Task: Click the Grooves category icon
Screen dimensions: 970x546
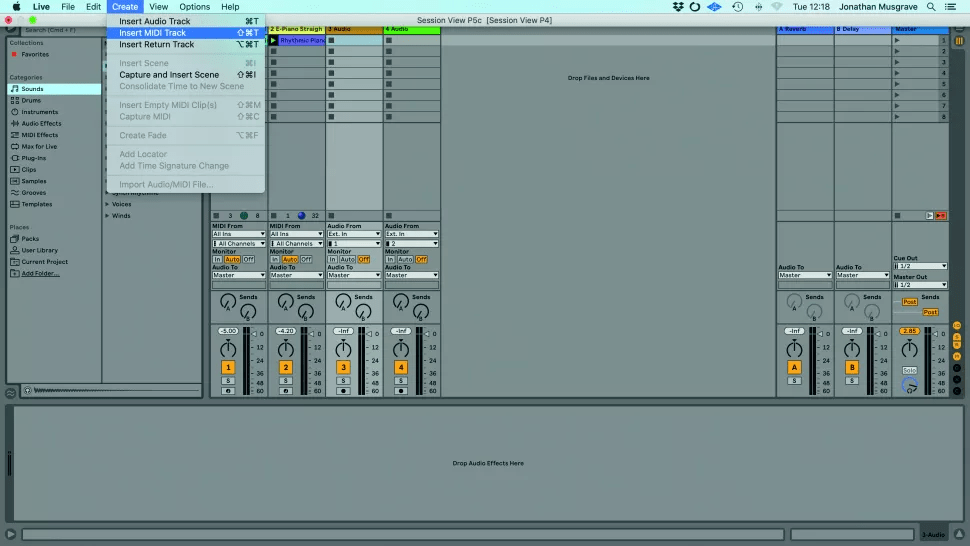Action: pos(14,192)
